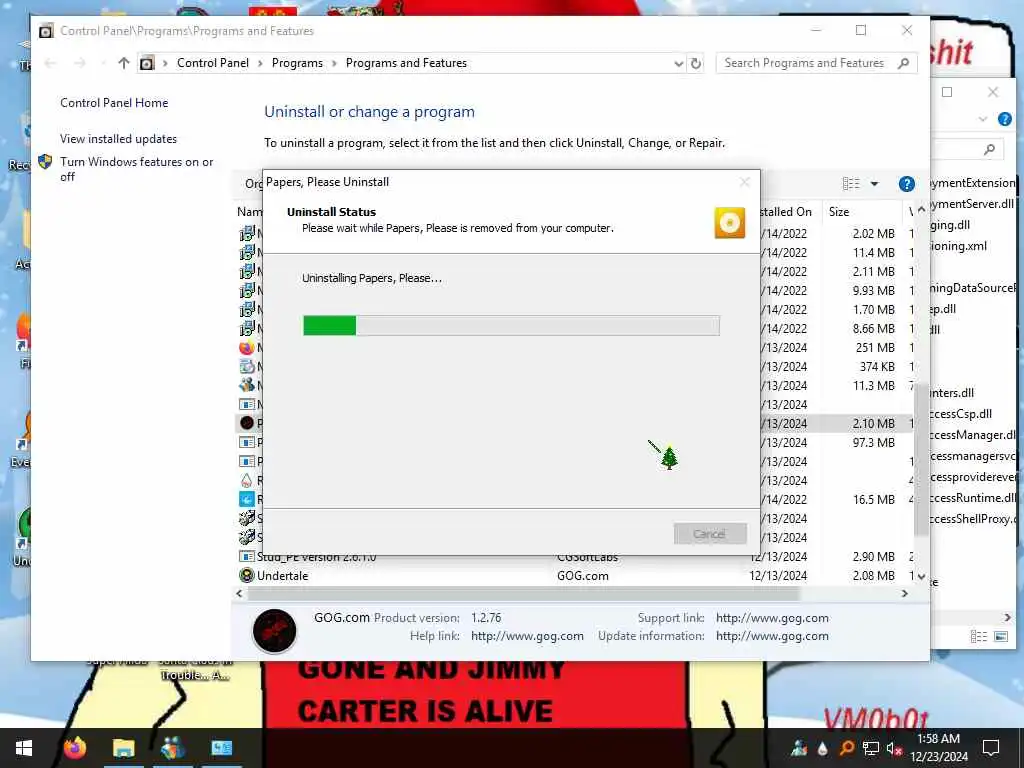Click the search magnifier in the background Explorer window

[989, 150]
